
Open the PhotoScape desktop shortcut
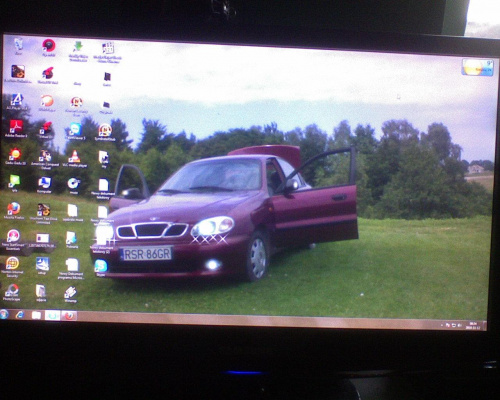coord(12,293)
